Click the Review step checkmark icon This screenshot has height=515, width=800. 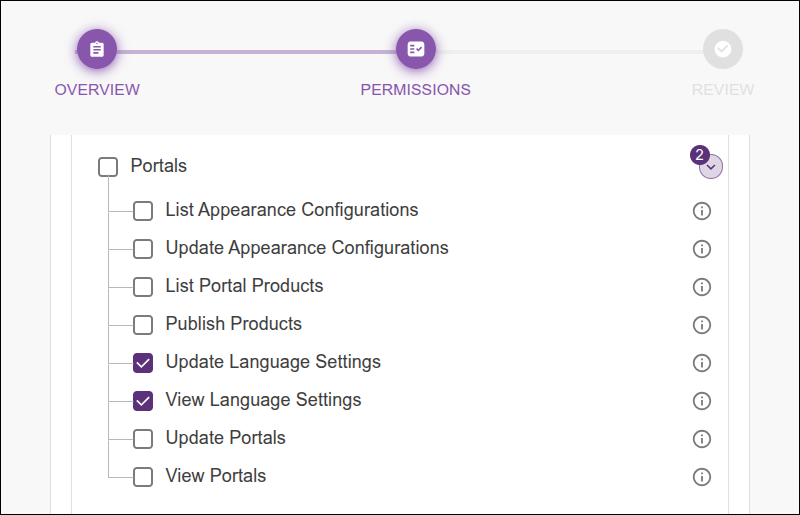point(723,49)
